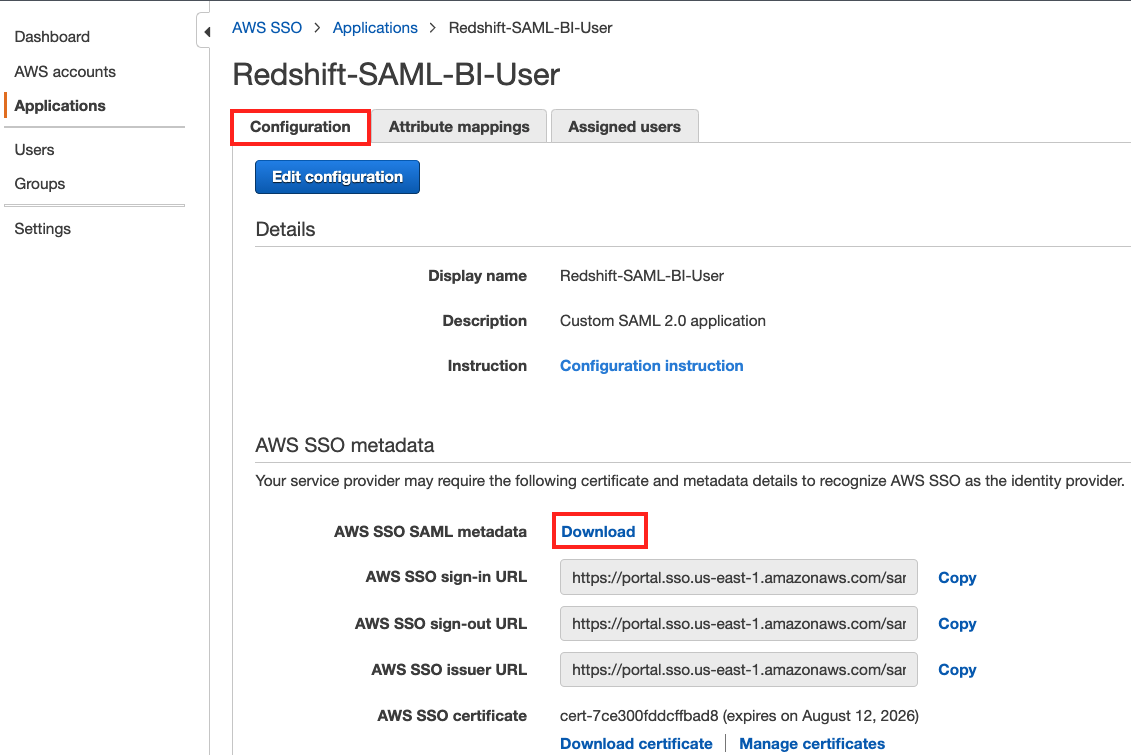Open Users in the sidebar
The width and height of the screenshot is (1131, 755).
[x=35, y=150]
